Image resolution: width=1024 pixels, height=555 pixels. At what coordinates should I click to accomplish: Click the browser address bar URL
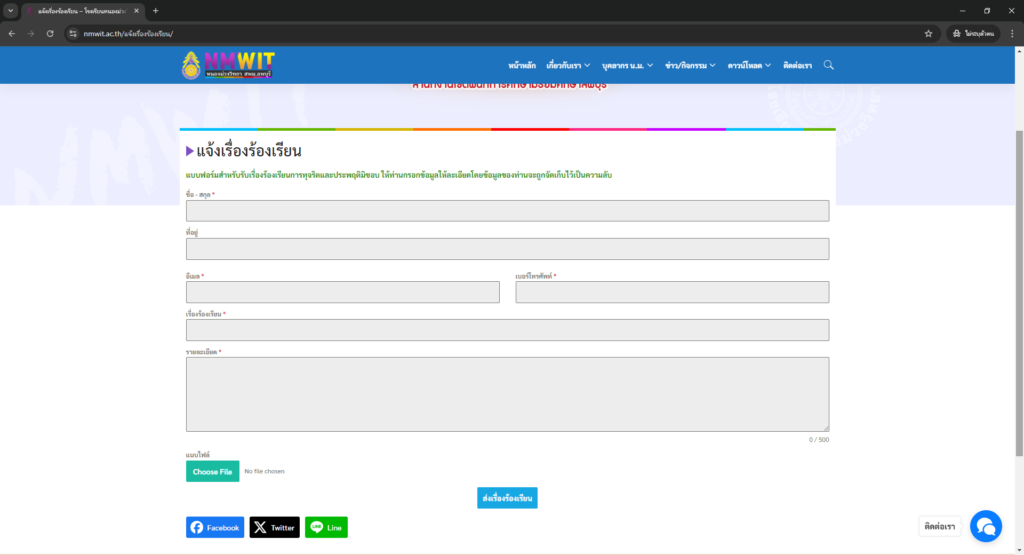pos(128,34)
